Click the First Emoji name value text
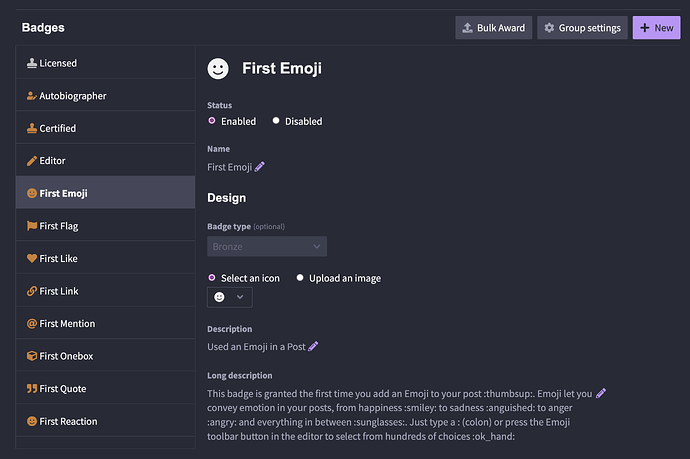 click(230, 167)
